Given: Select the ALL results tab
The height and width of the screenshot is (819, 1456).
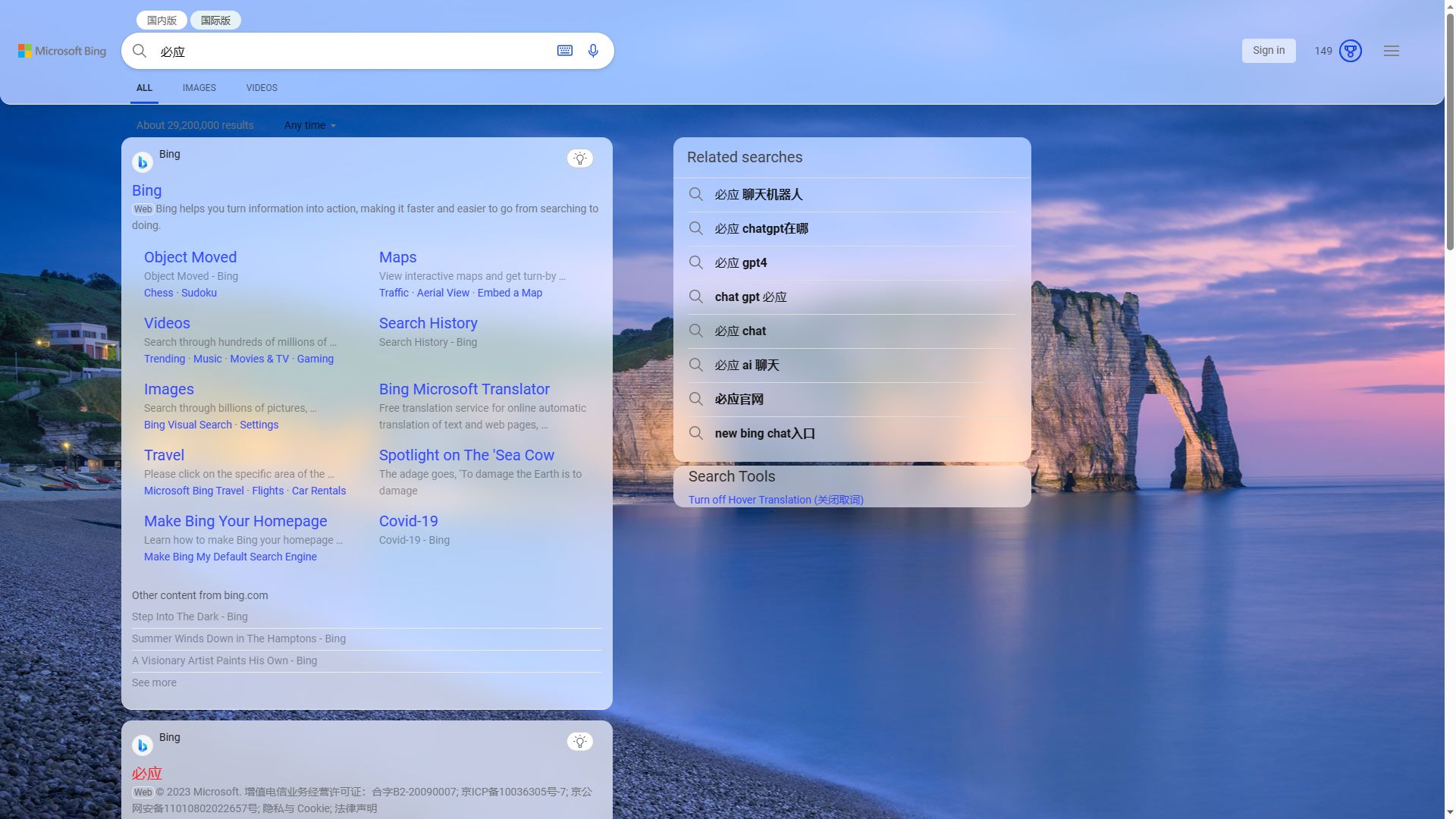Looking at the screenshot, I should point(144,88).
